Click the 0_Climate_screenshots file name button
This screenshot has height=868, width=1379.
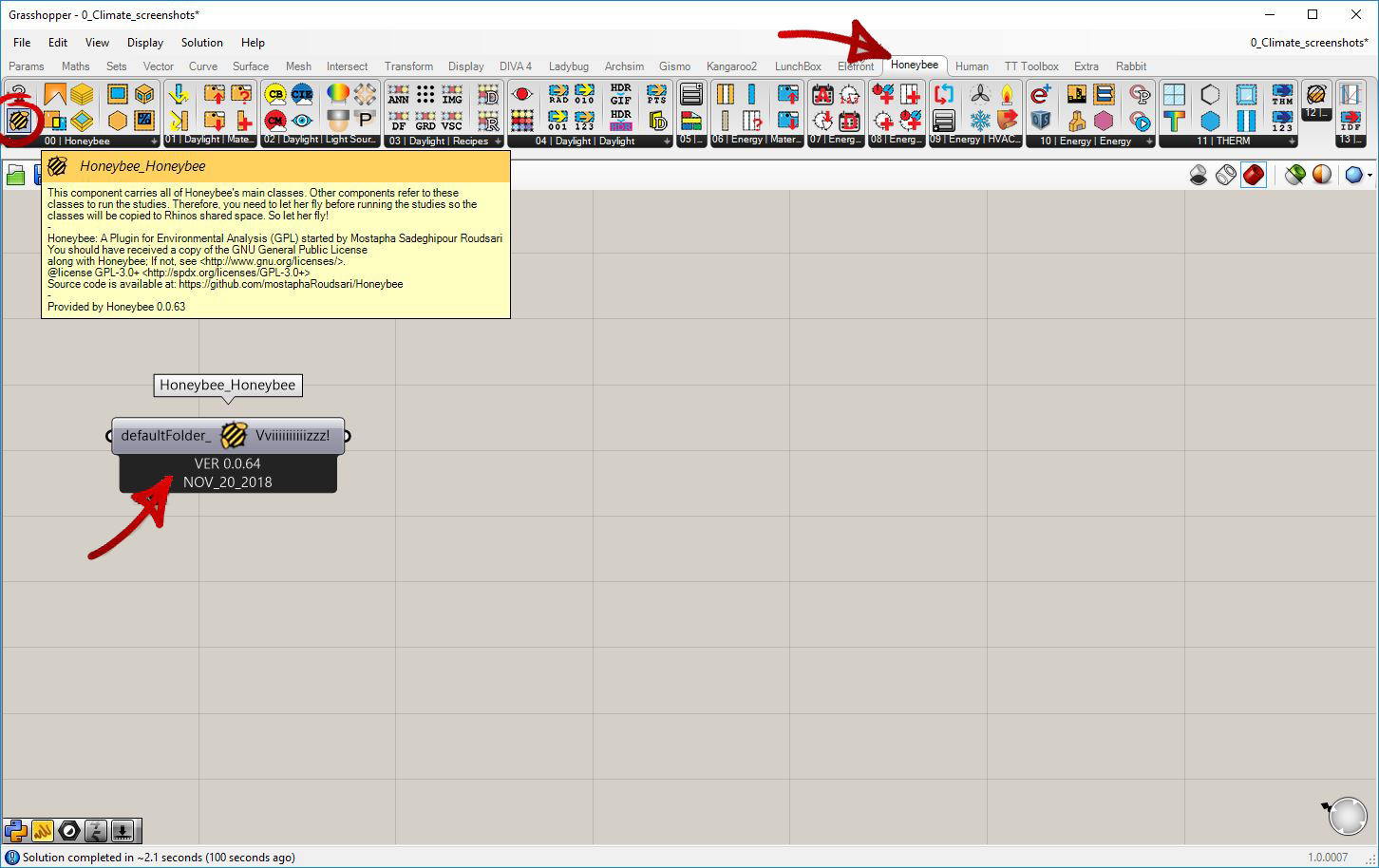click(x=1308, y=43)
